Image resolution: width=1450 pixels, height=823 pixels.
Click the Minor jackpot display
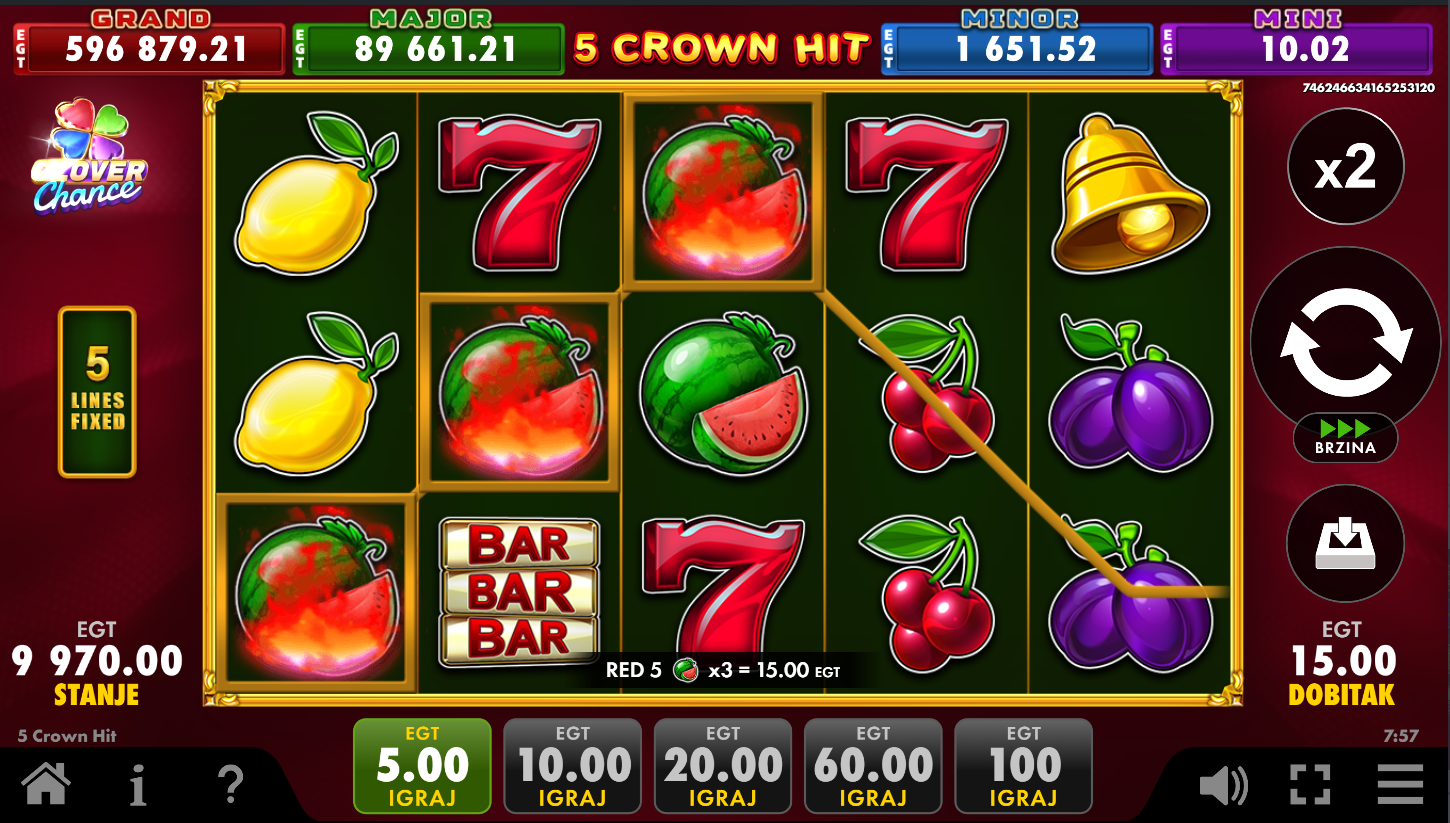click(x=1017, y=42)
